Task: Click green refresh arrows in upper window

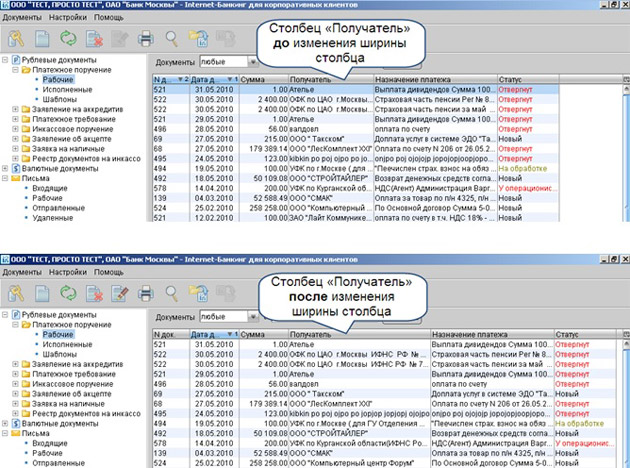Action: coord(68,39)
